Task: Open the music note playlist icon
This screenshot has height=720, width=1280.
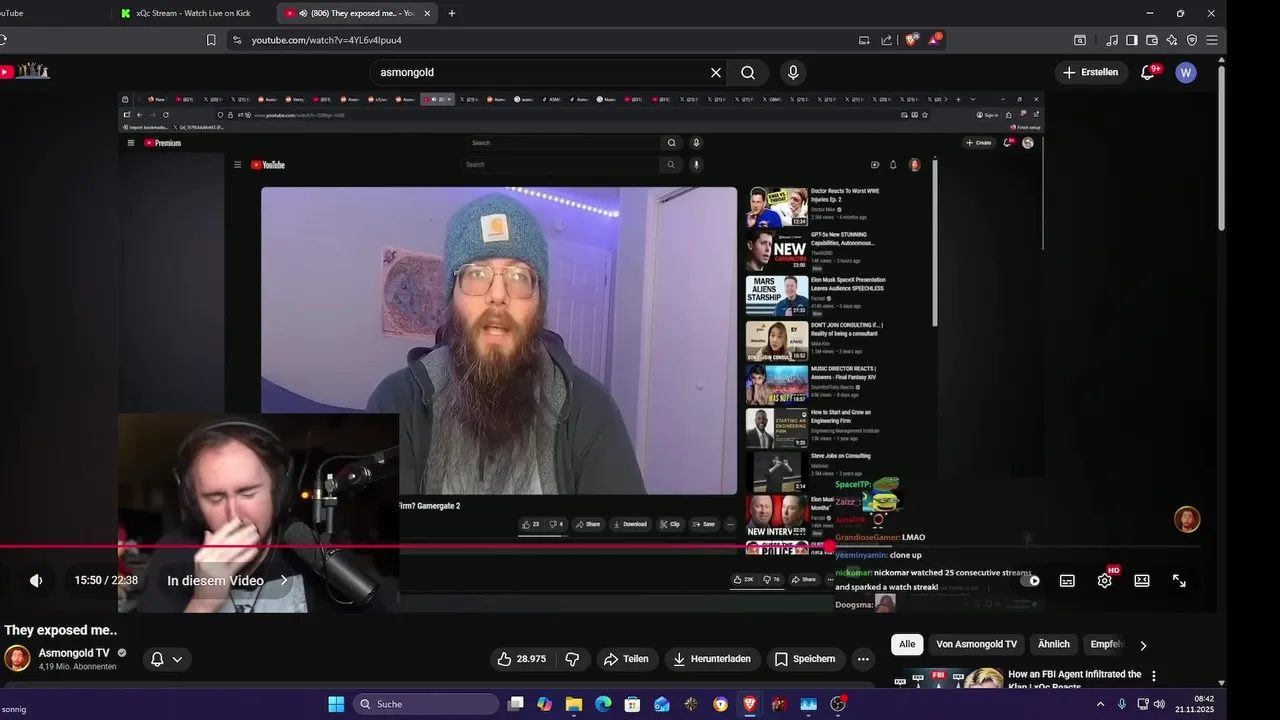Action: 1112,40
